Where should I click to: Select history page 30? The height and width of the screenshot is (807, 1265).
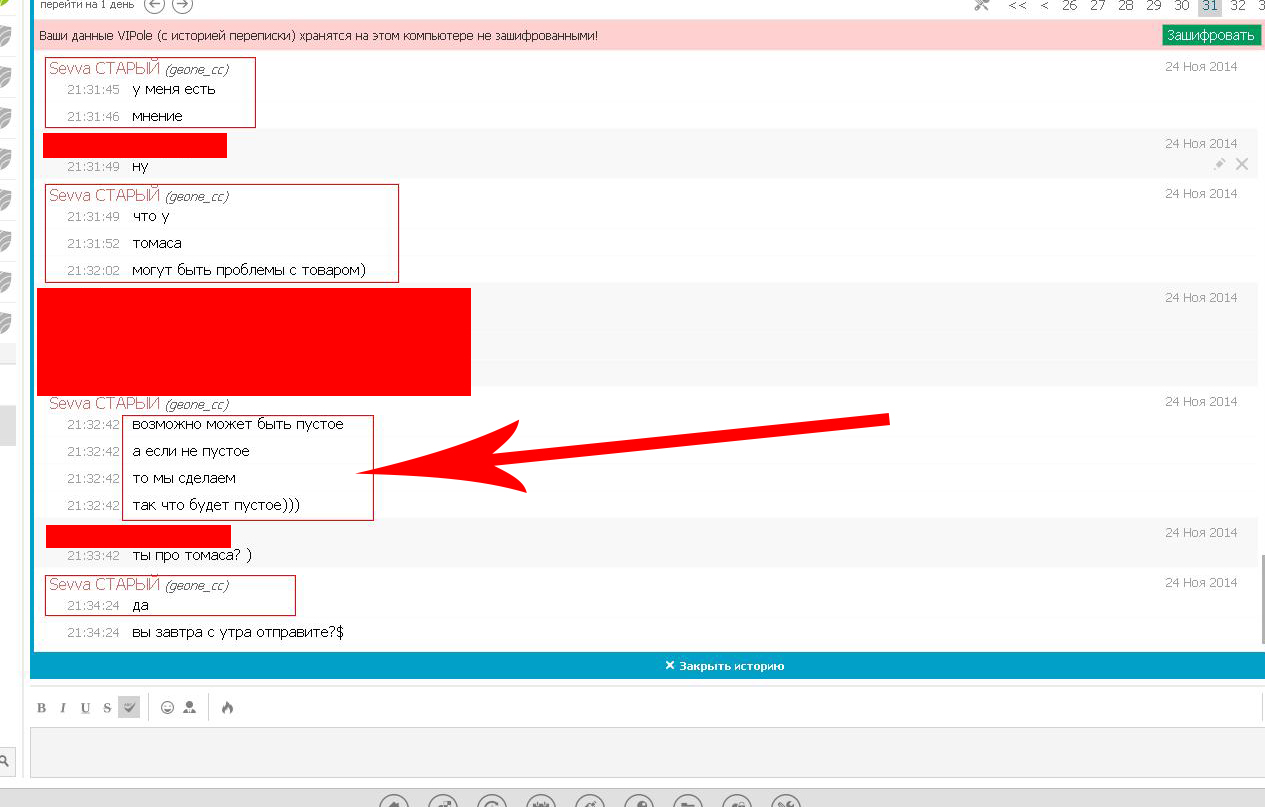tap(1182, 6)
